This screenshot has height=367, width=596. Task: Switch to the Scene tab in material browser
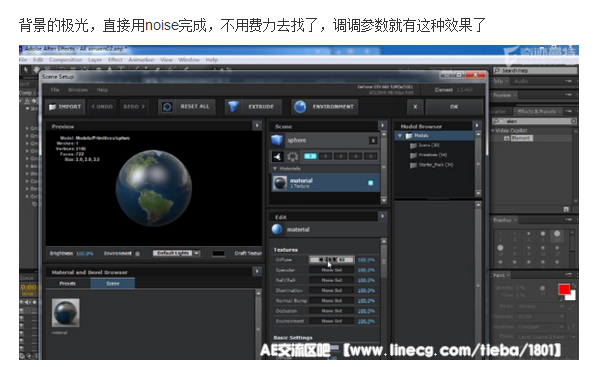coord(113,283)
